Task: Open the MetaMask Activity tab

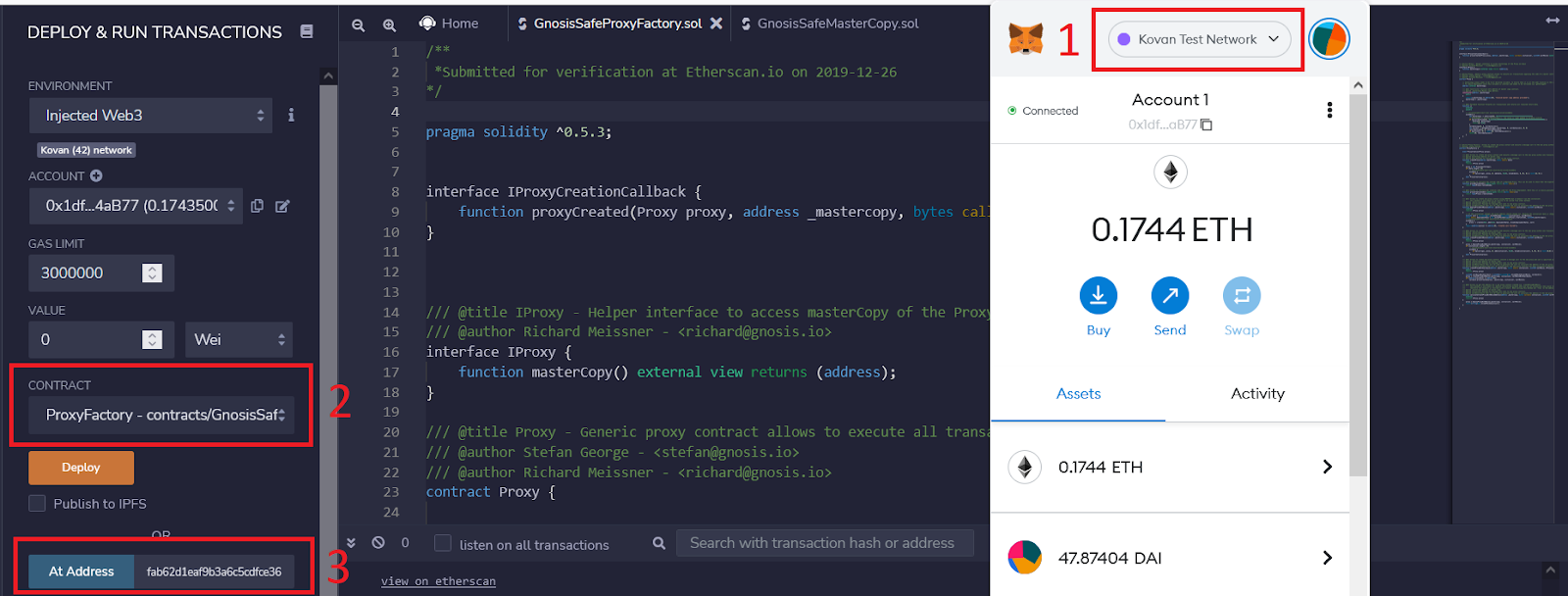Action: (1257, 393)
